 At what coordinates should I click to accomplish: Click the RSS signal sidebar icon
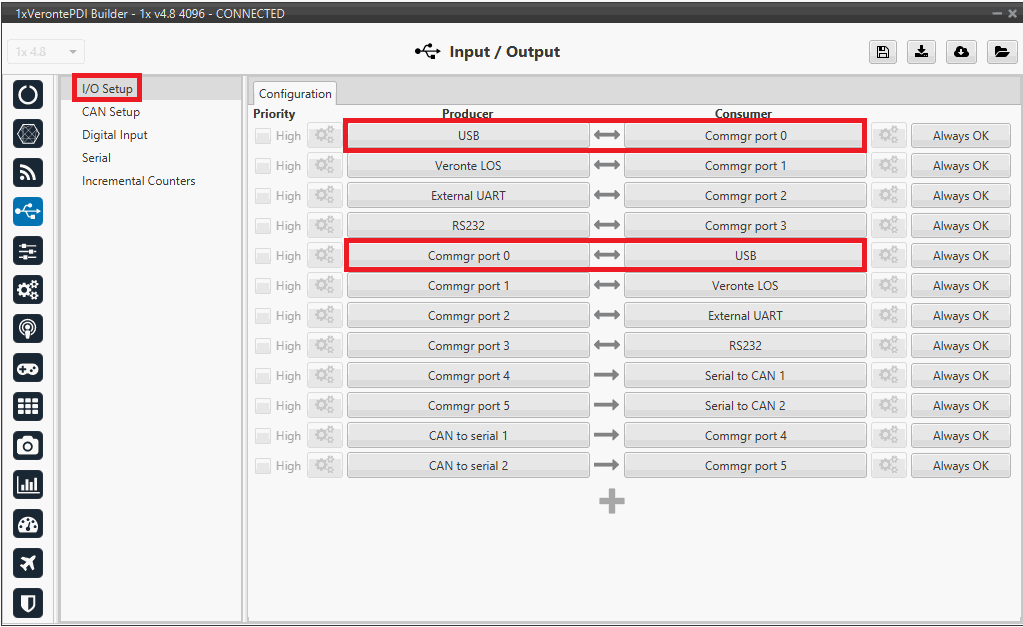point(28,172)
